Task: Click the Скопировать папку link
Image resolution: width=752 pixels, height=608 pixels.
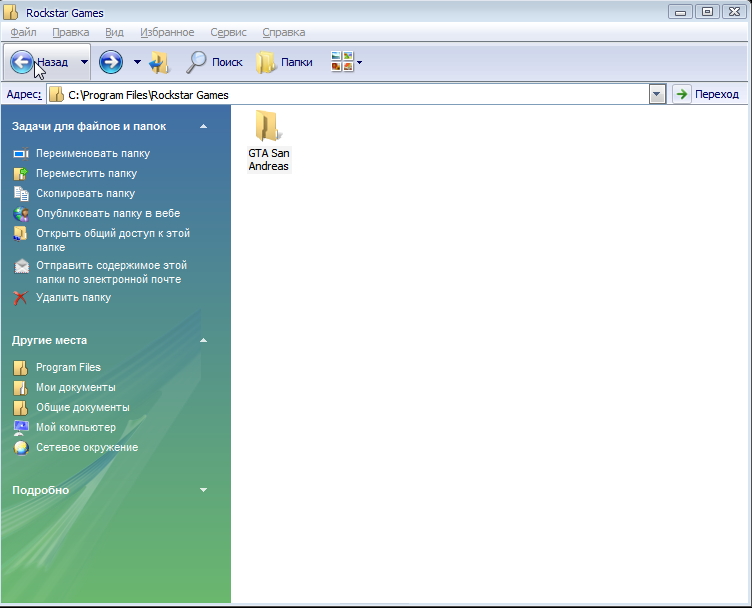Action: pyautogui.click(x=85, y=194)
